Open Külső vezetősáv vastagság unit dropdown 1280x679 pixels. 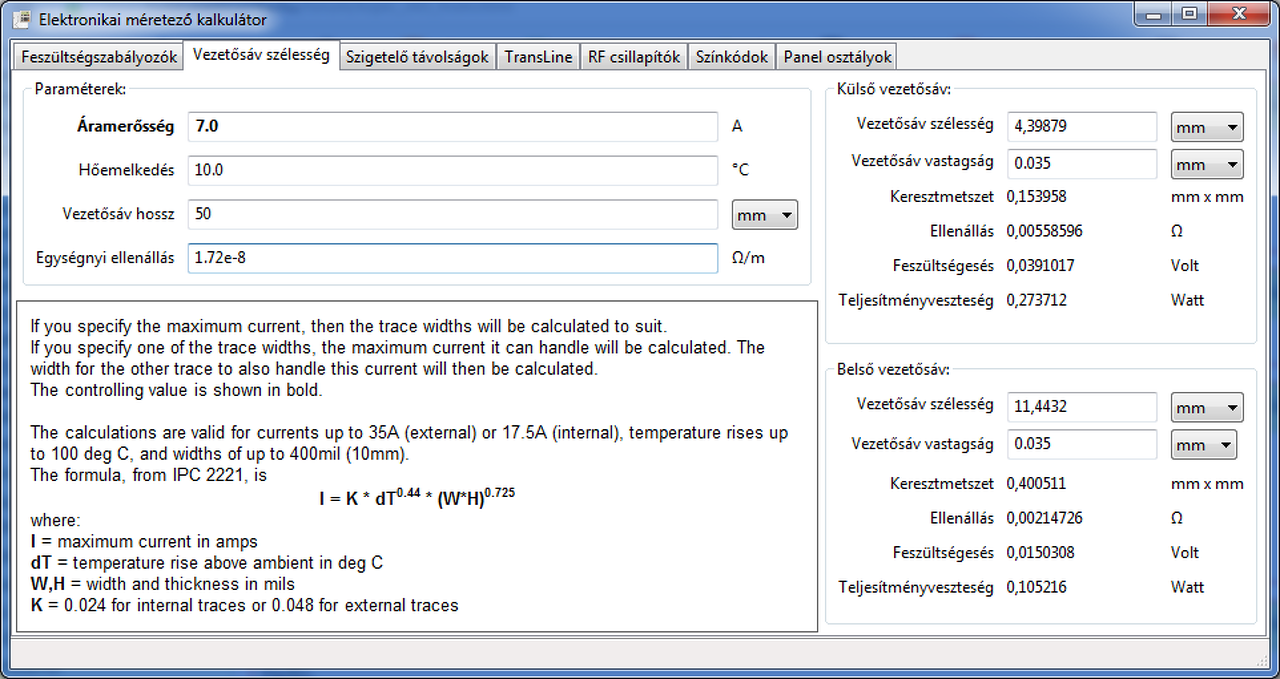coord(1207,164)
